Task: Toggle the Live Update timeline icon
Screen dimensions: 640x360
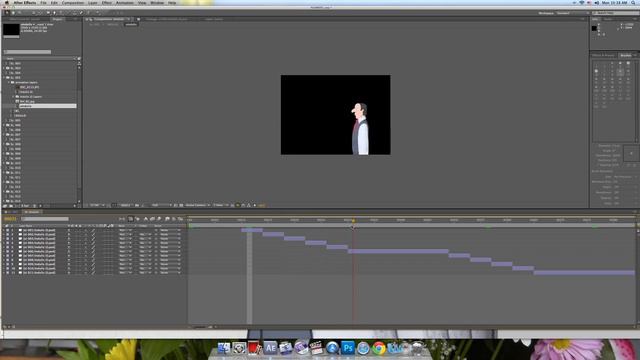Action: pyautogui.click(x=131, y=219)
